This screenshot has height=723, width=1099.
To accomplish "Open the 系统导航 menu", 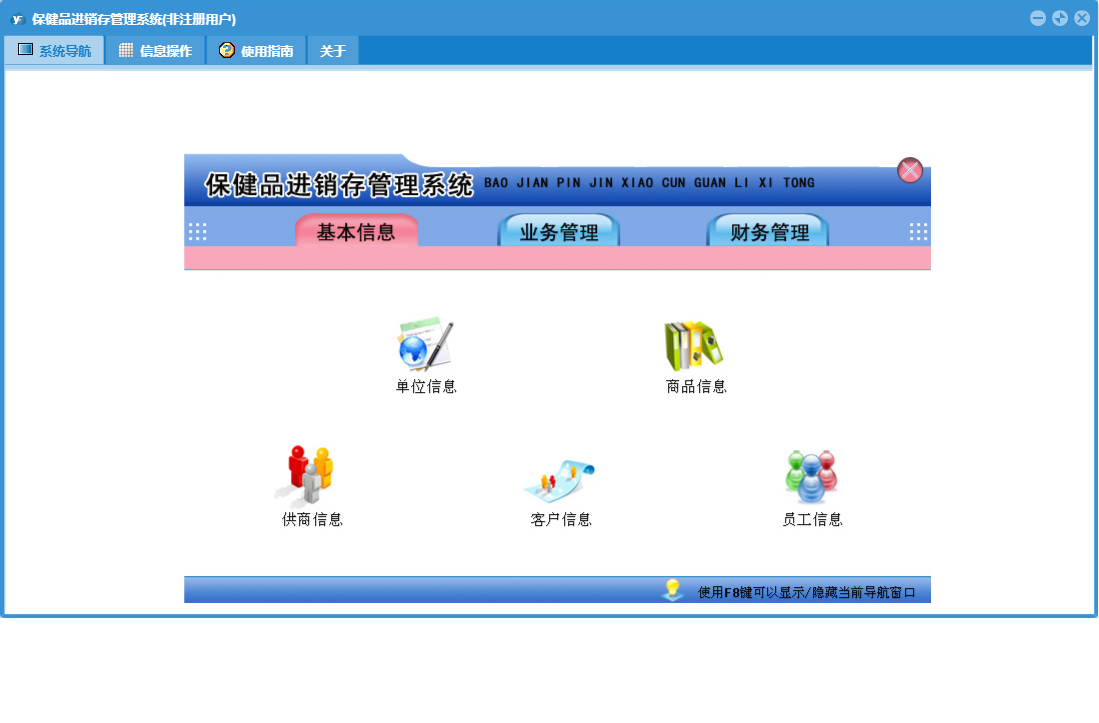I will 55,50.
